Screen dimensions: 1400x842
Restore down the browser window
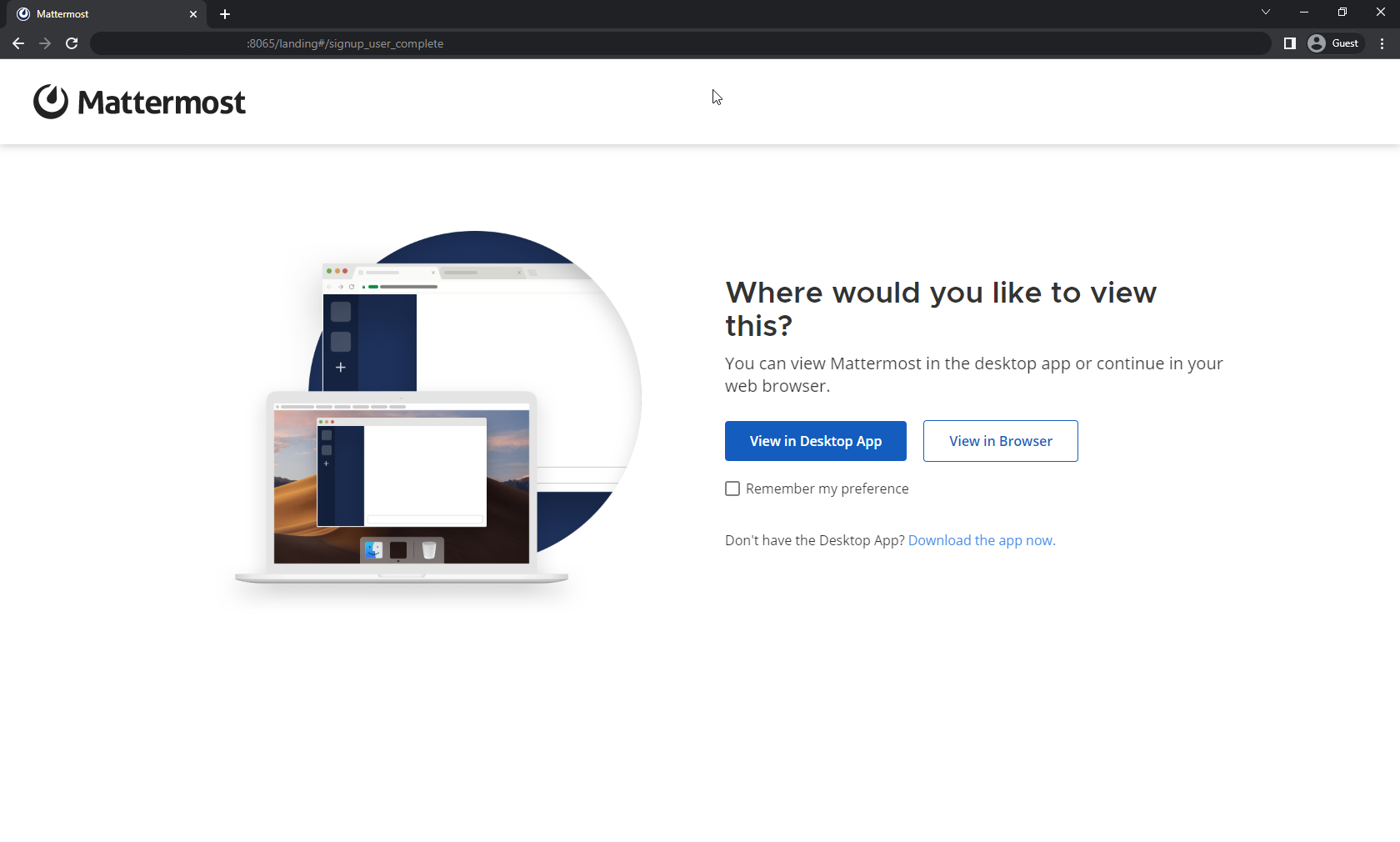tap(1342, 12)
